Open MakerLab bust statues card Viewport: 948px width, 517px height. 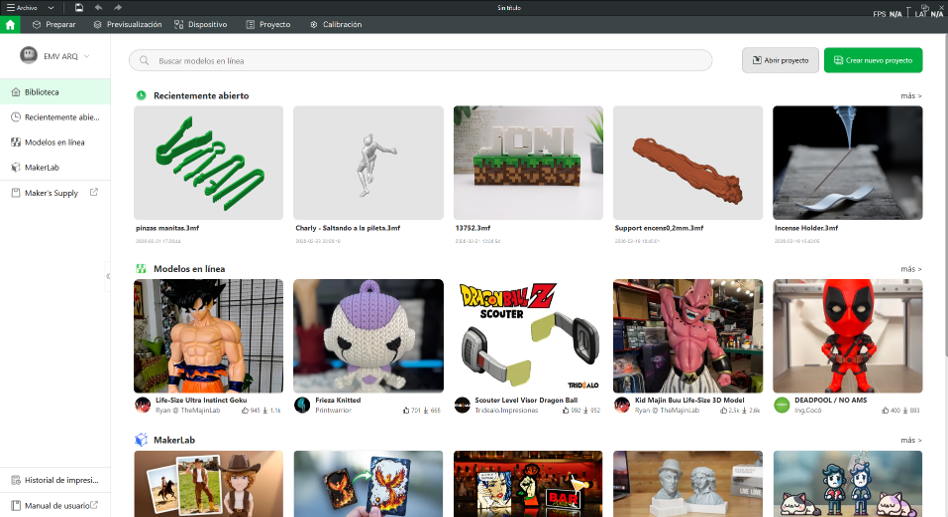point(688,484)
